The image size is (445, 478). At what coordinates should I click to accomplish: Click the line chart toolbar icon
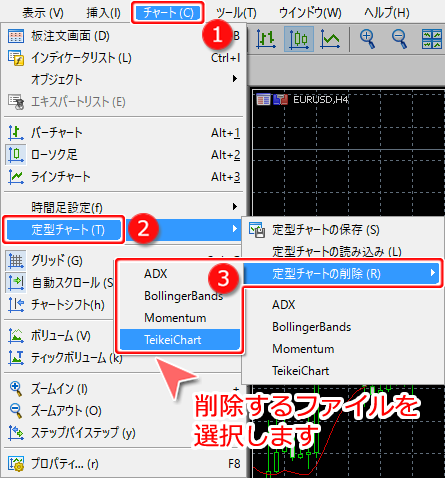tap(330, 39)
